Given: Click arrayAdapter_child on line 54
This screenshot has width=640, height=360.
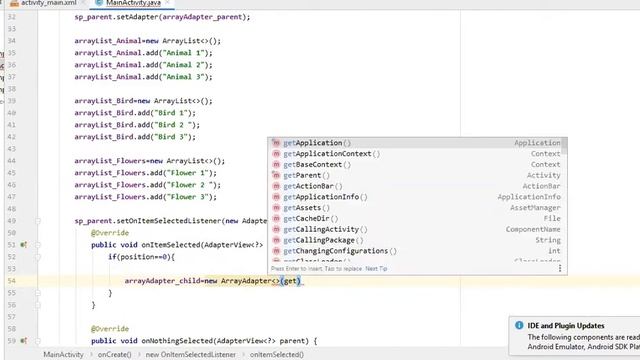Looking at the screenshot, I should coord(162,281).
